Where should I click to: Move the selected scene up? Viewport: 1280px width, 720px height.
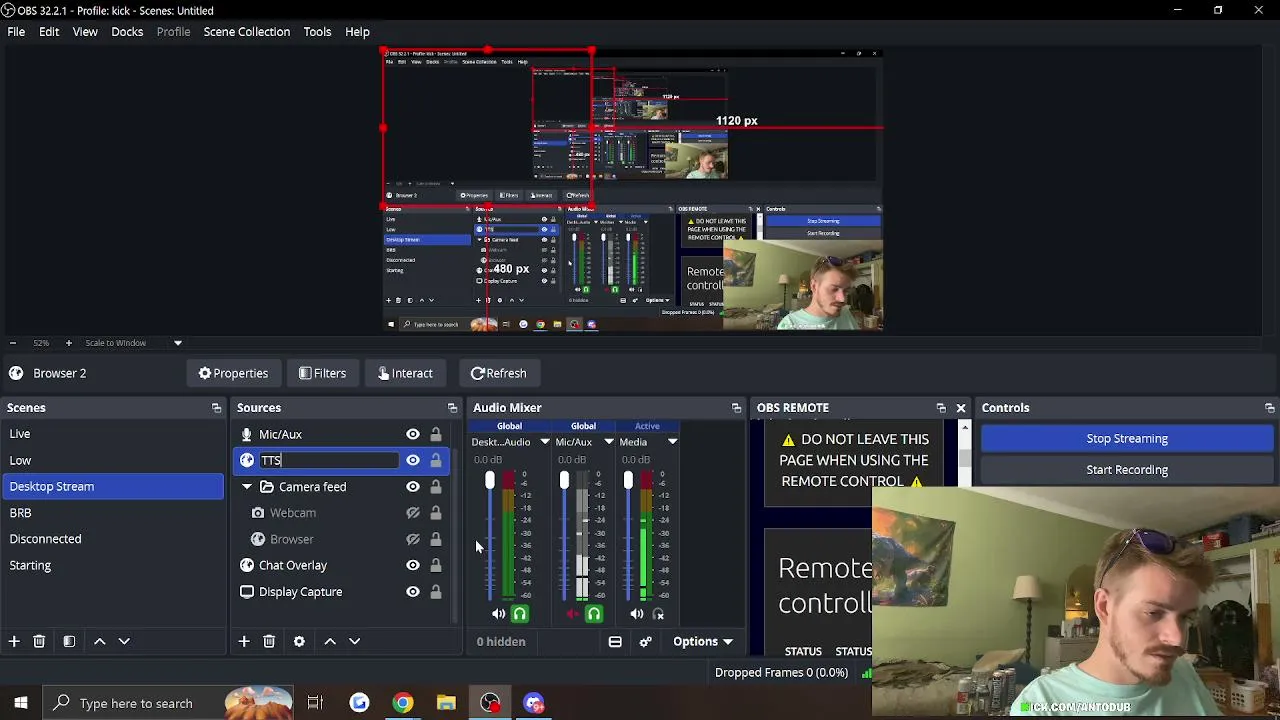(99, 641)
